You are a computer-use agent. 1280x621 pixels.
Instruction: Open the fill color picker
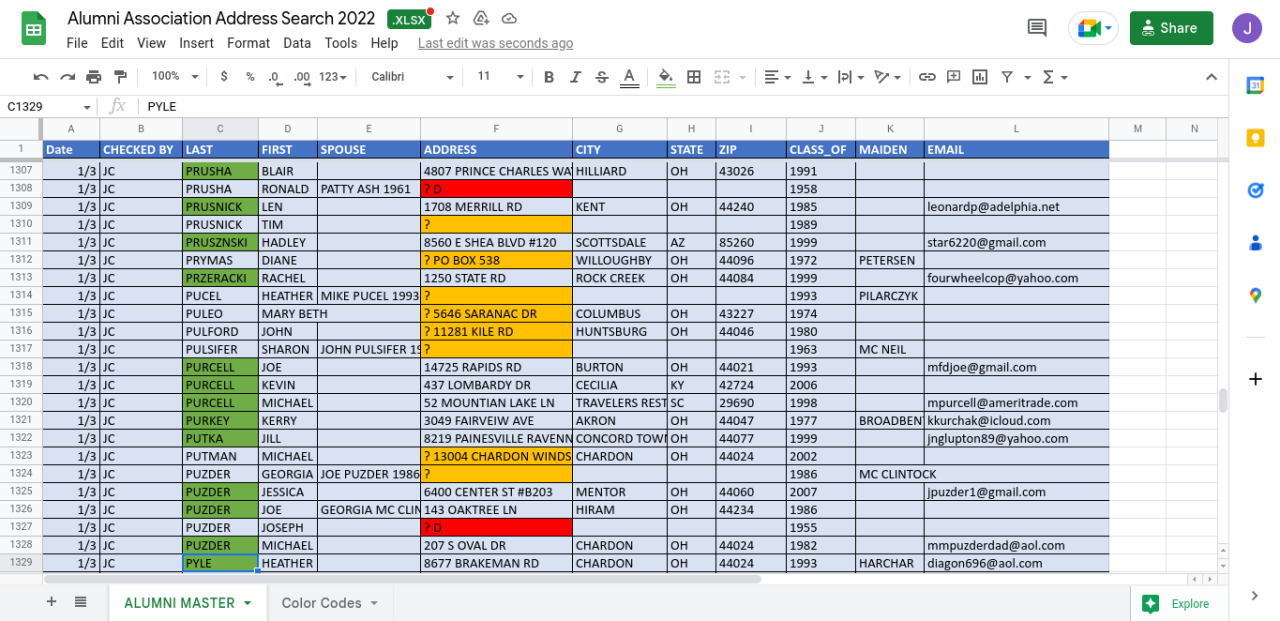(667, 77)
